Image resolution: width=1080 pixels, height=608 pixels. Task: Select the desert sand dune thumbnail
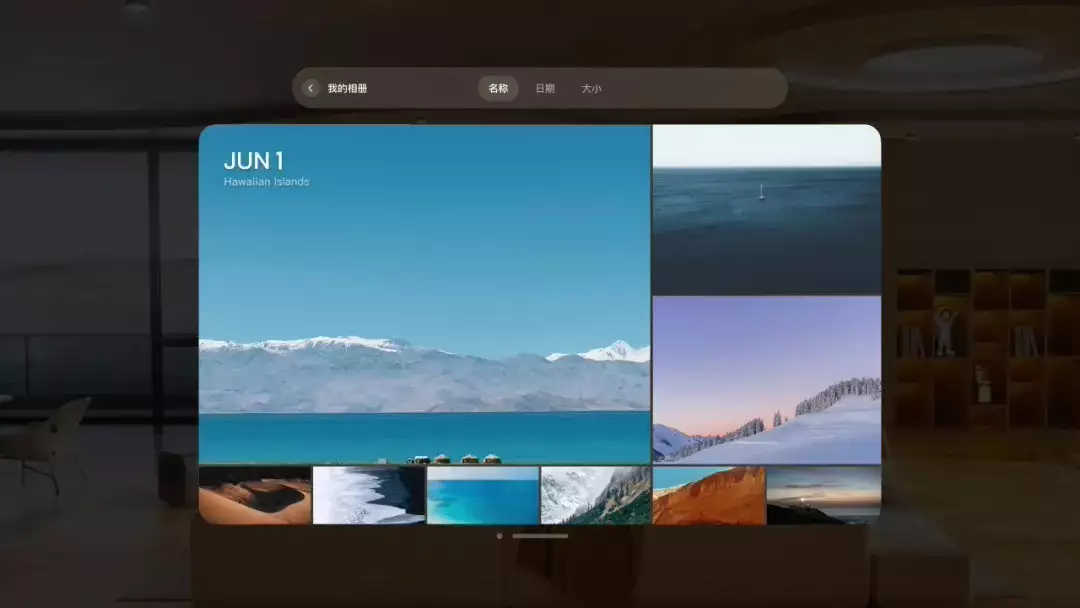point(255,495)
